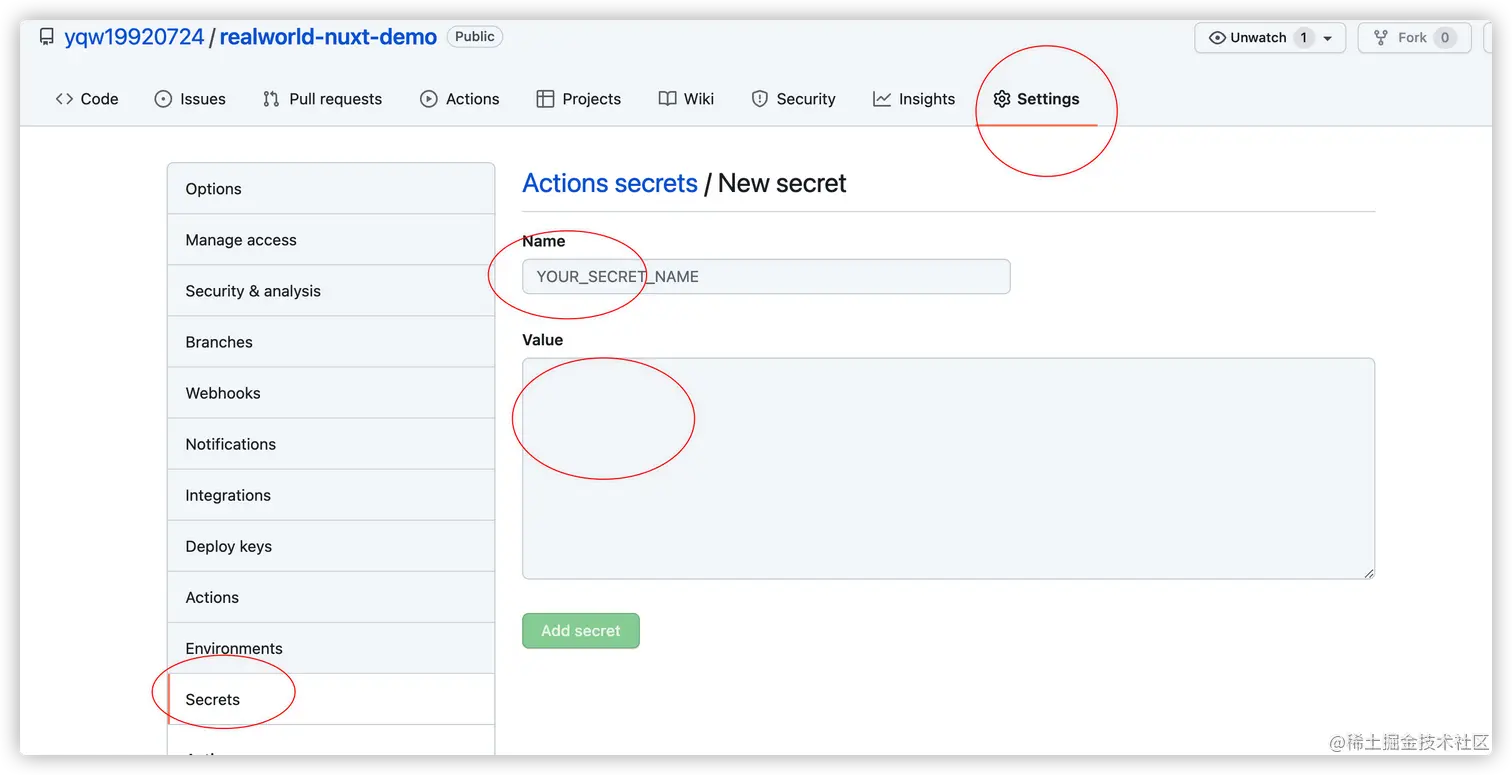Open Manage access settings
This screenshot has height=775, width=1512.
click(331, 240)
